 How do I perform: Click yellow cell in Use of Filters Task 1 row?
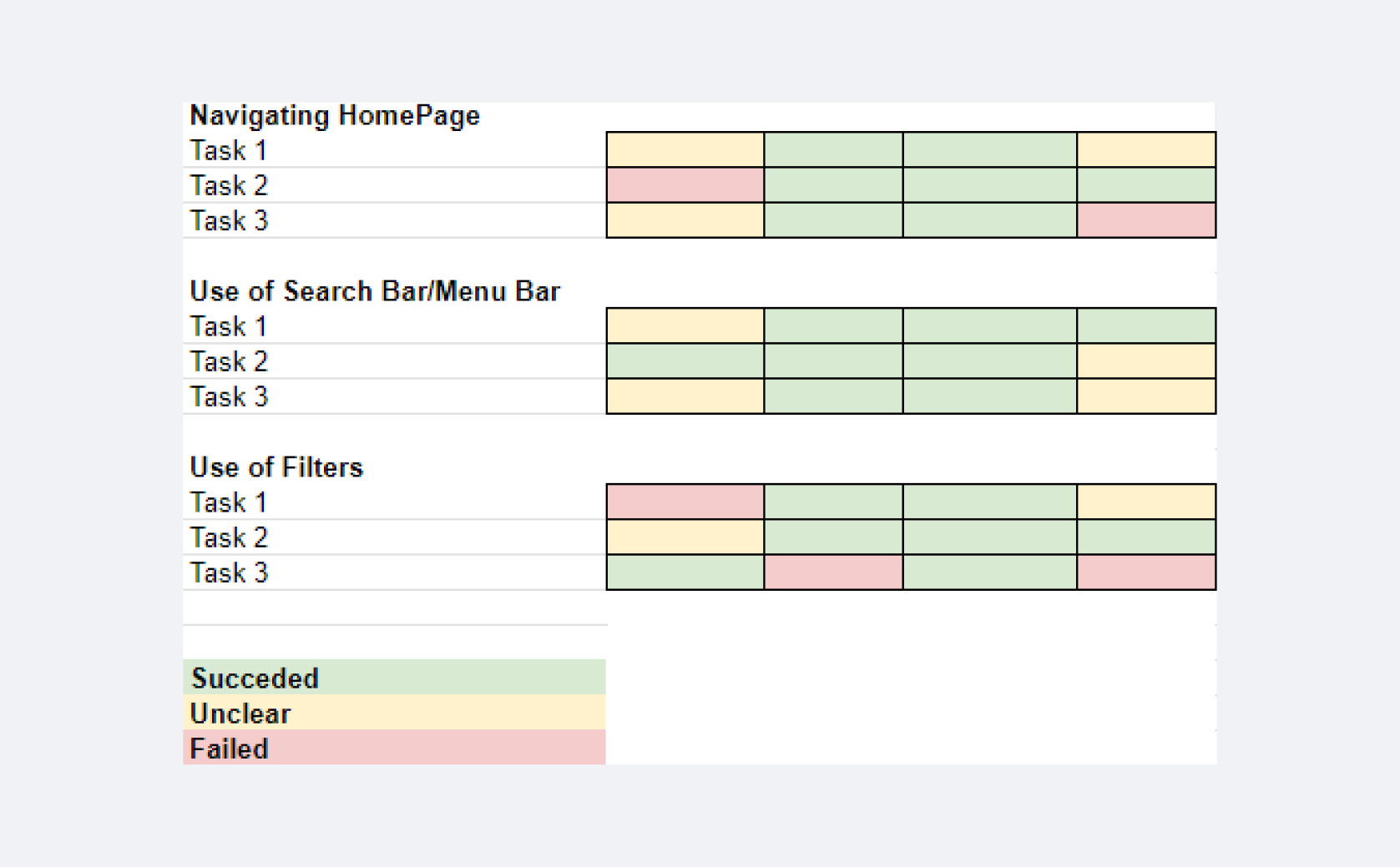click(1146, 502)
